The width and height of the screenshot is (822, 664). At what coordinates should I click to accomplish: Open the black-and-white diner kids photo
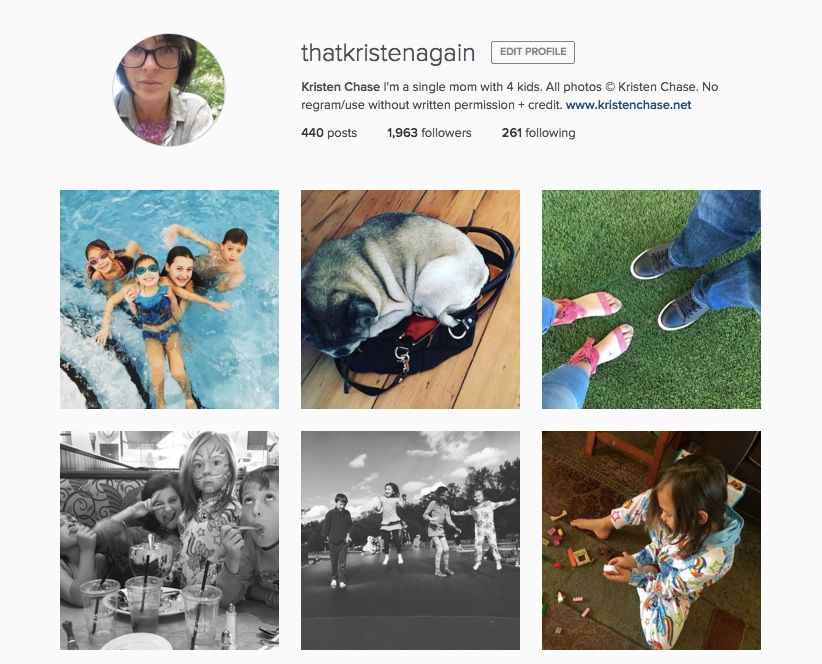click(169, 540)
